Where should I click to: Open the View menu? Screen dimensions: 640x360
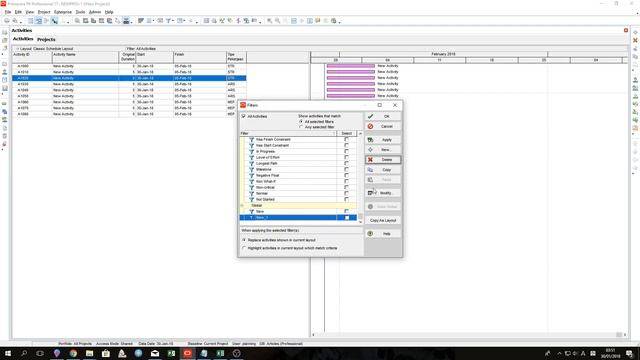point(30,12)
